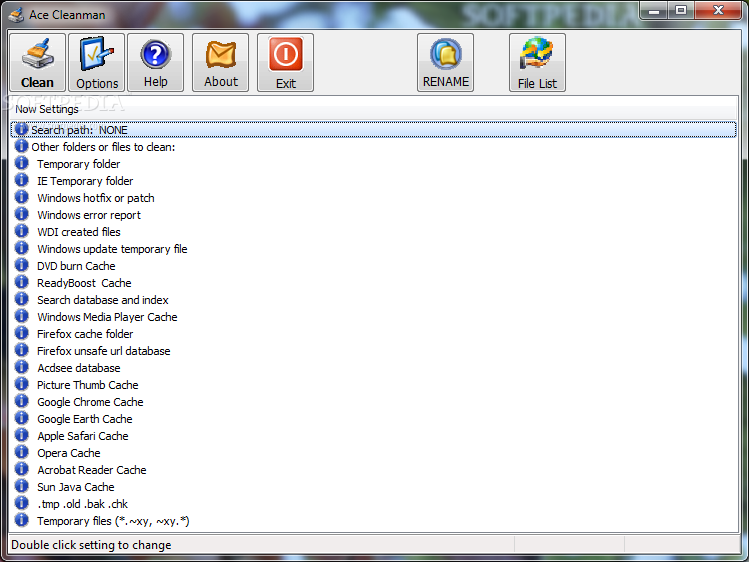The image size is (749, 562).
Task: Click info icon beside WDI created files
Action: pyautogui.click(x=21, y=232)
